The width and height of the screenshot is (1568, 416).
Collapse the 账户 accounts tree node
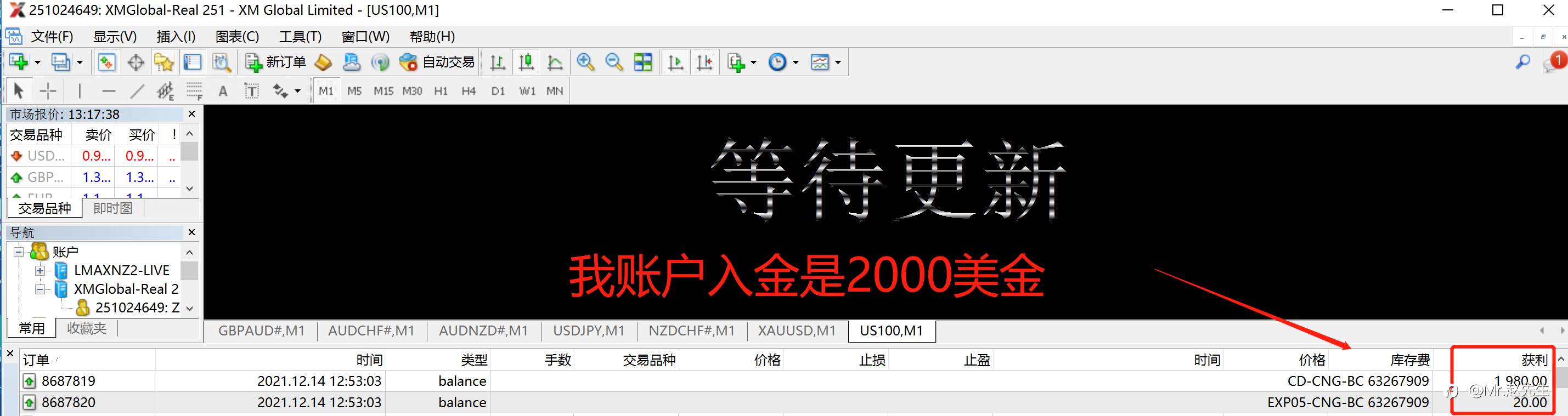19,252
